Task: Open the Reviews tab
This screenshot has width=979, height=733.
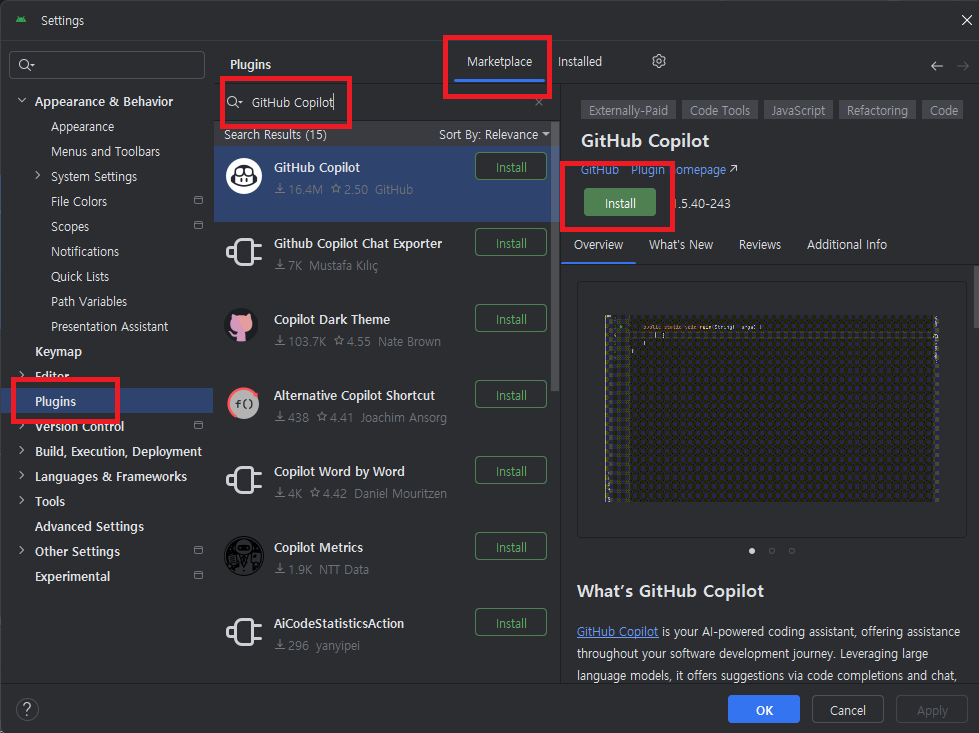Action: (760, 245)
